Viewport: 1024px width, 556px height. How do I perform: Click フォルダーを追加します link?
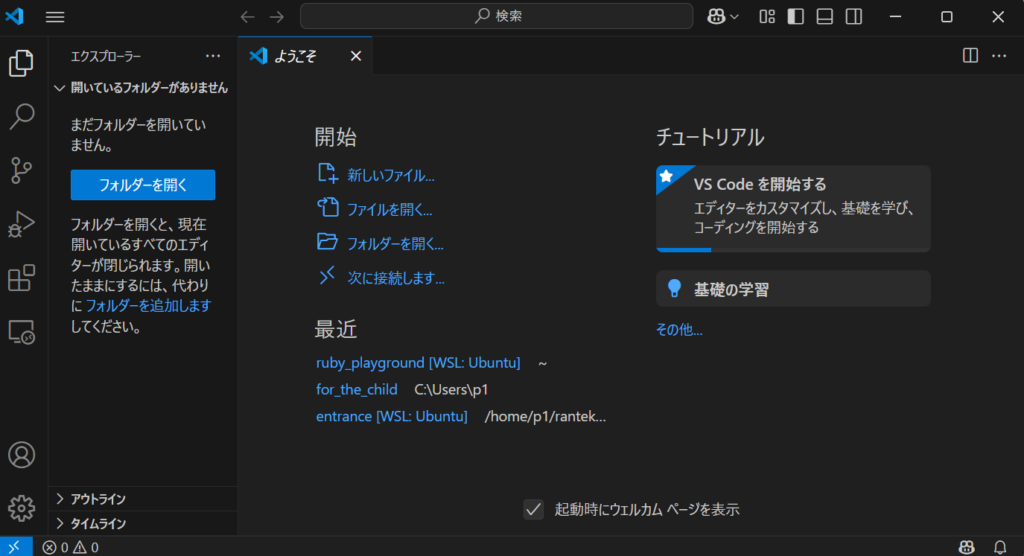click(149, 305)
